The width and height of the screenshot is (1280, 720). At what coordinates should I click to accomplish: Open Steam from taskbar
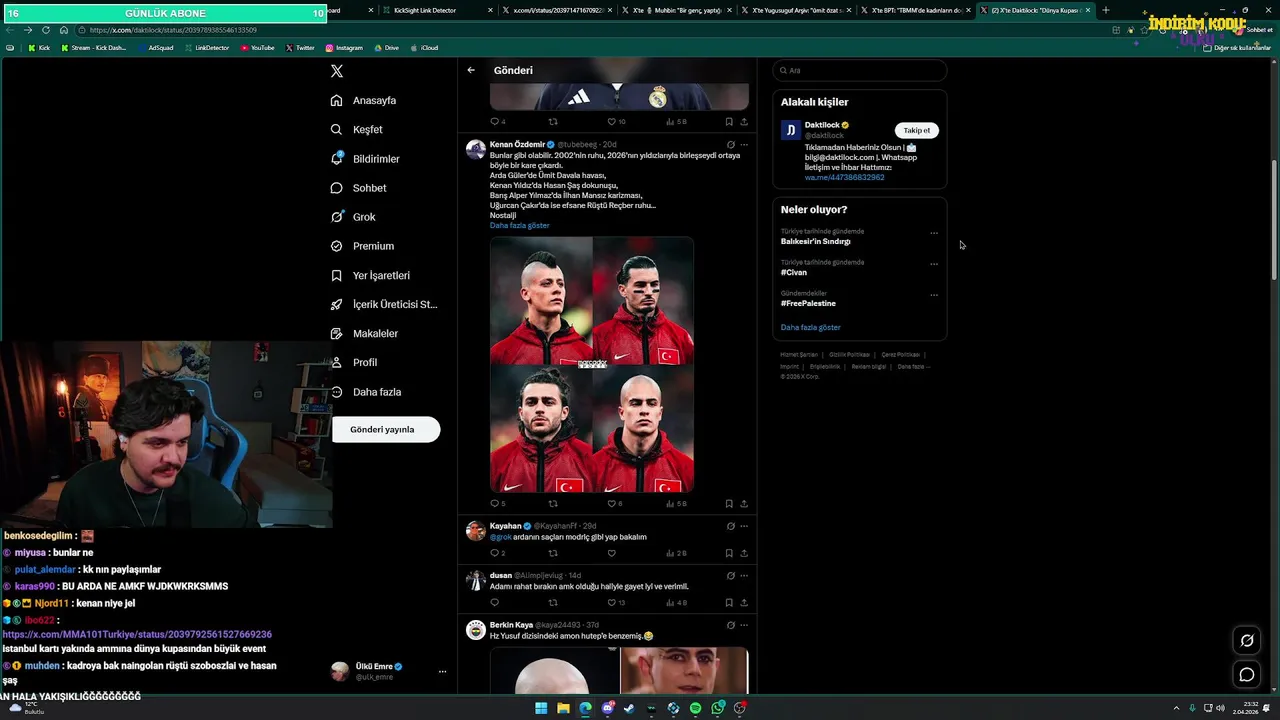click(629, 708)
